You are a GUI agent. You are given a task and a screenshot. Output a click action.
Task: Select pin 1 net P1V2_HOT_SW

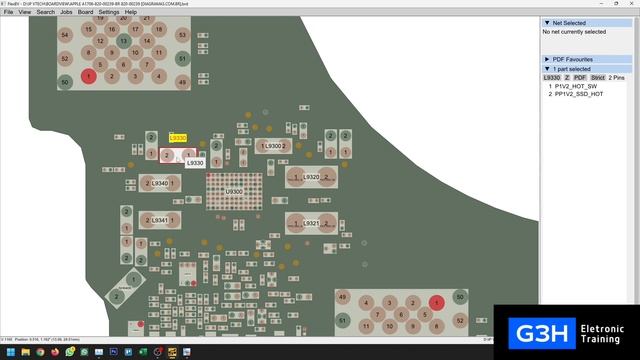pyautogui.click(x=576, y=86)
